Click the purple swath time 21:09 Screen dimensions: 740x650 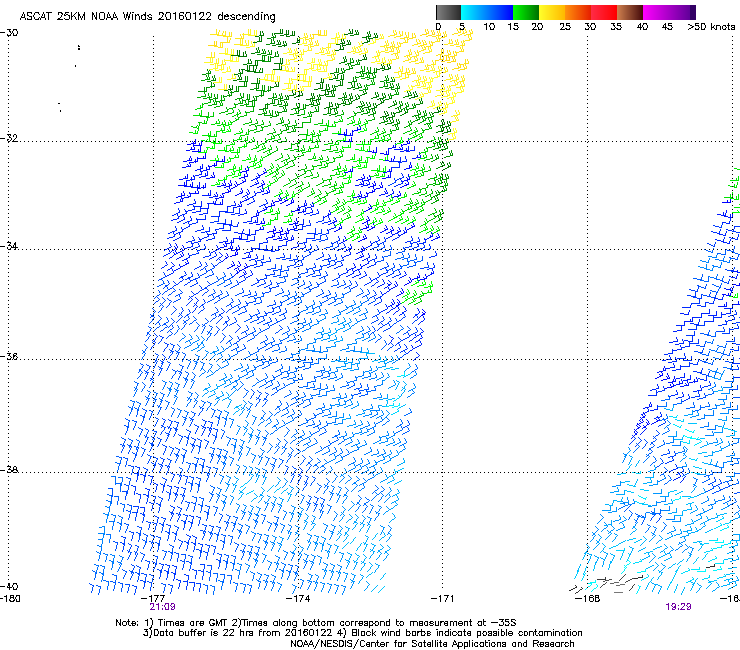tap(162, 607)
